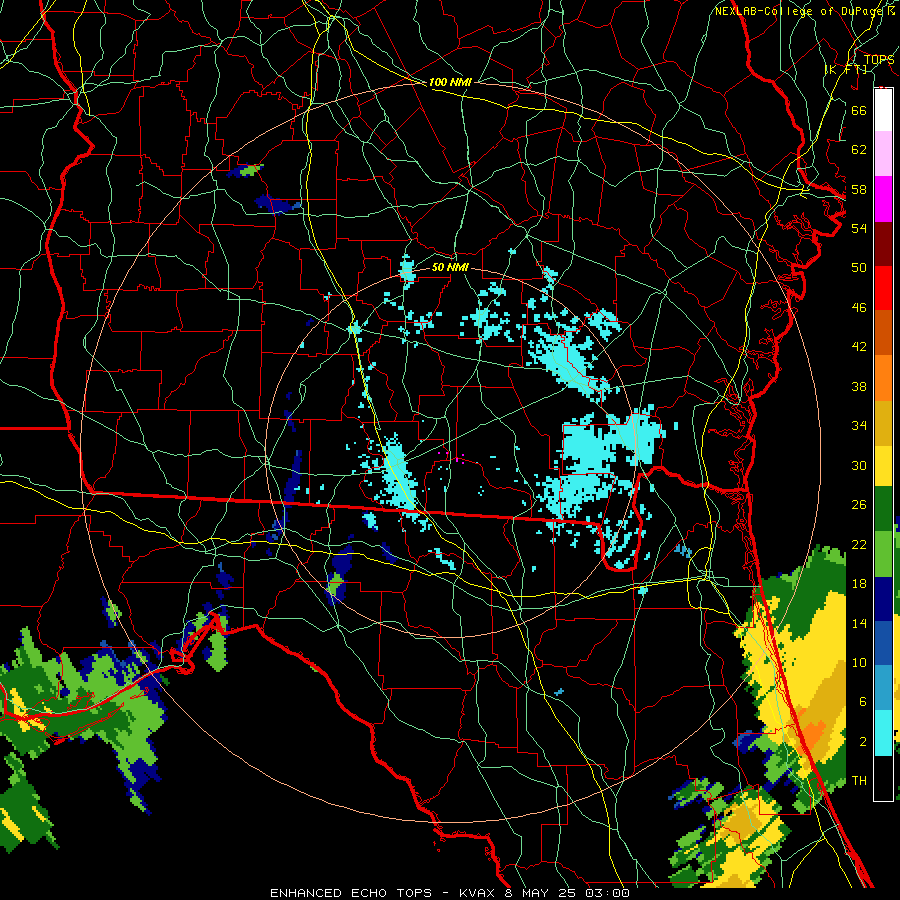Click the legend value 26

tap(859, 505)
